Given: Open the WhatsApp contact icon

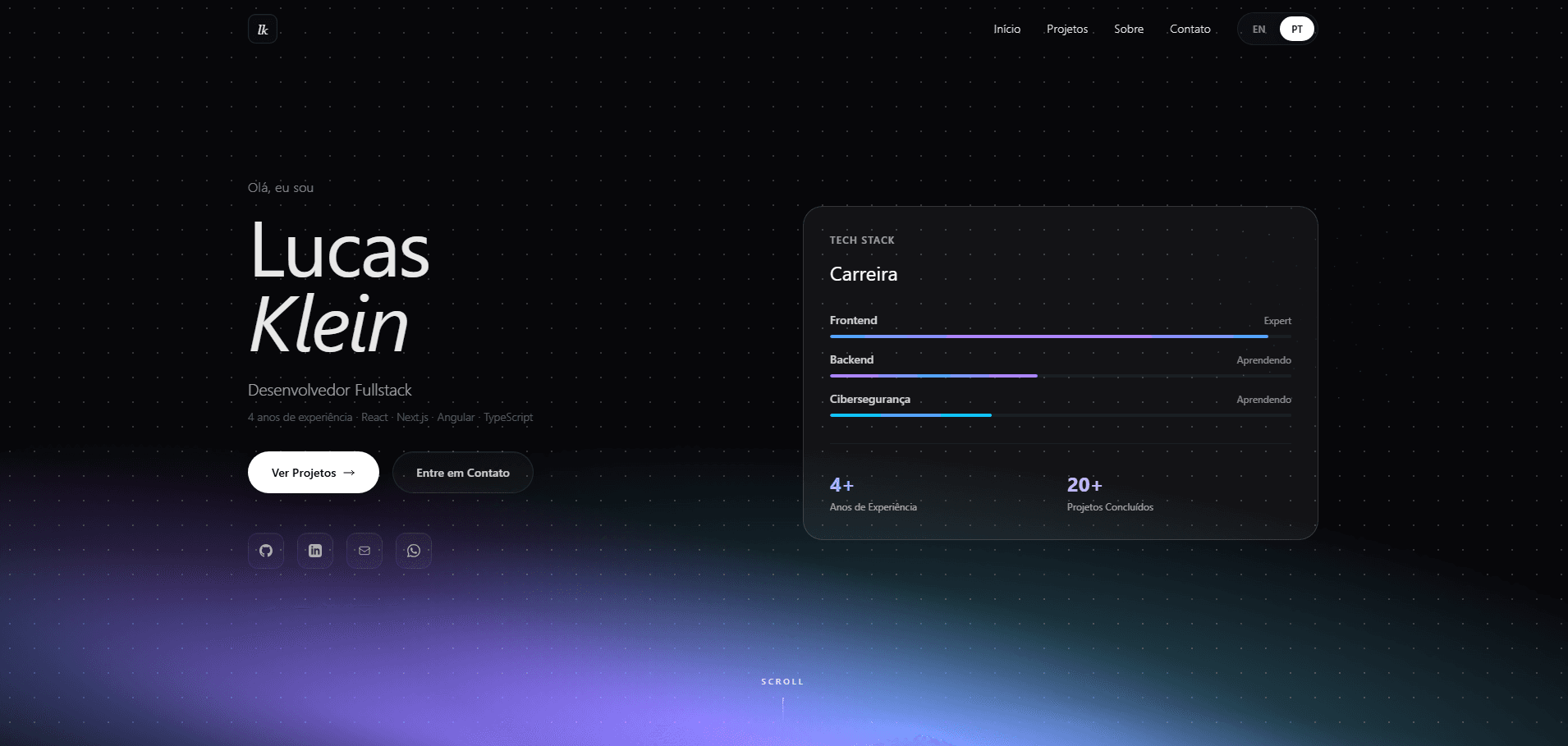Looking at the screenshot, I should point(414,551).
